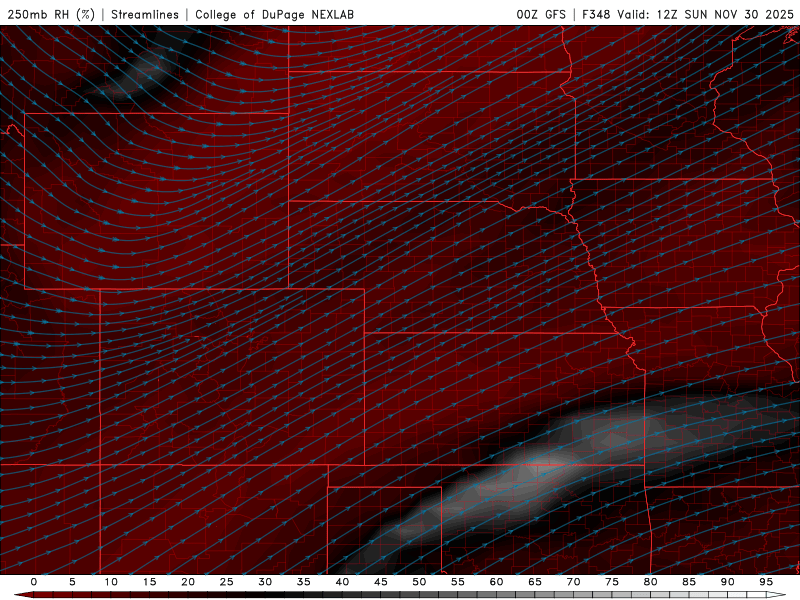Click the 25 label on color scale

pos(226,582)
